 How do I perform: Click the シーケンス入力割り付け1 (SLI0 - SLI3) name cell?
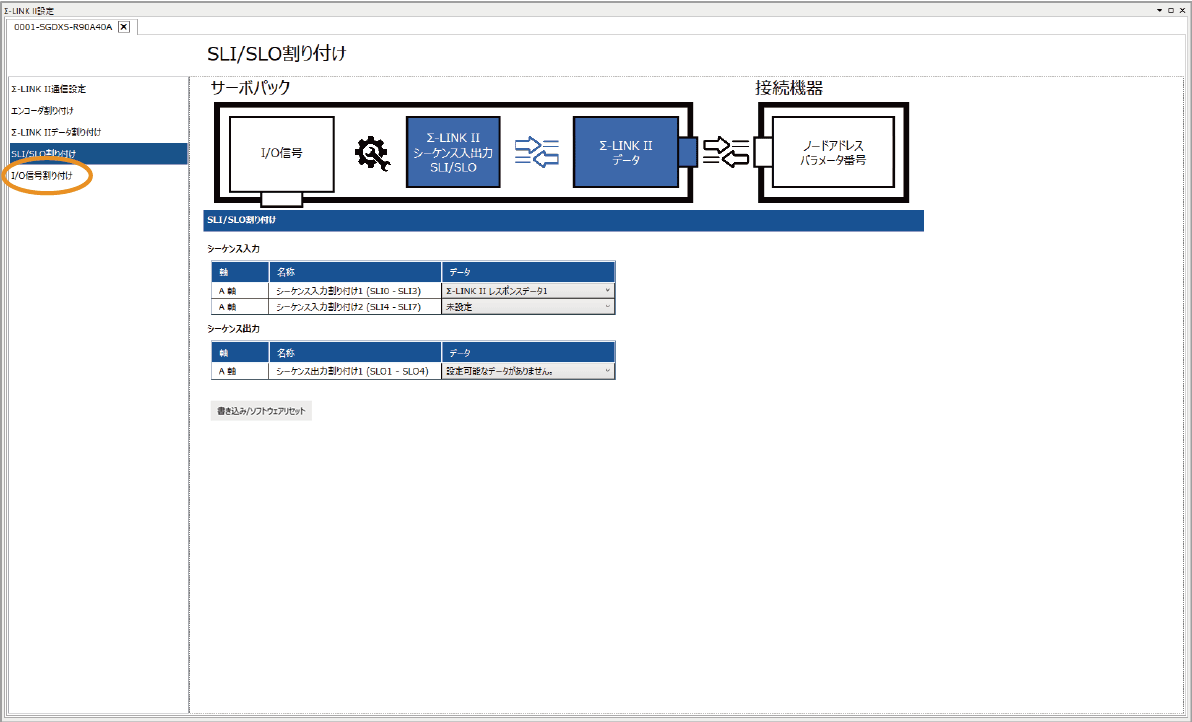355,291
